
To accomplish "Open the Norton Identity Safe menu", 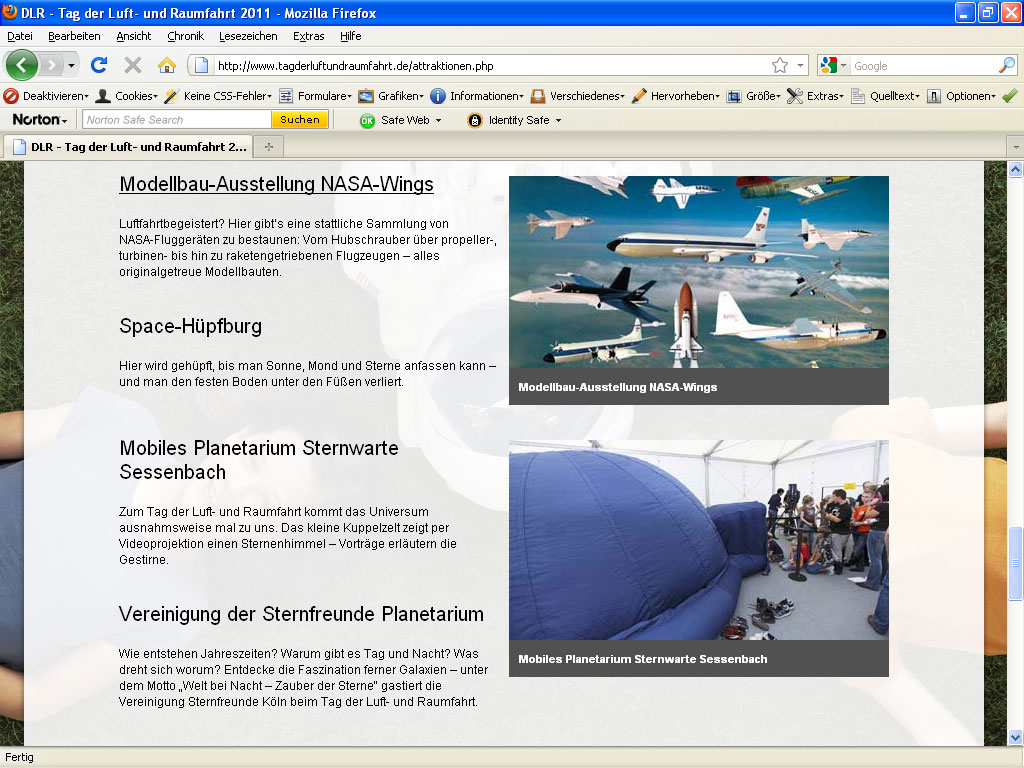I will click(x=514, y=120).
